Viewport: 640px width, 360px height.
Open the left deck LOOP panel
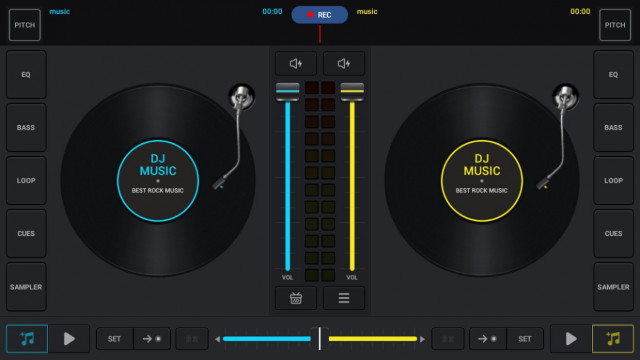[26, 180]
